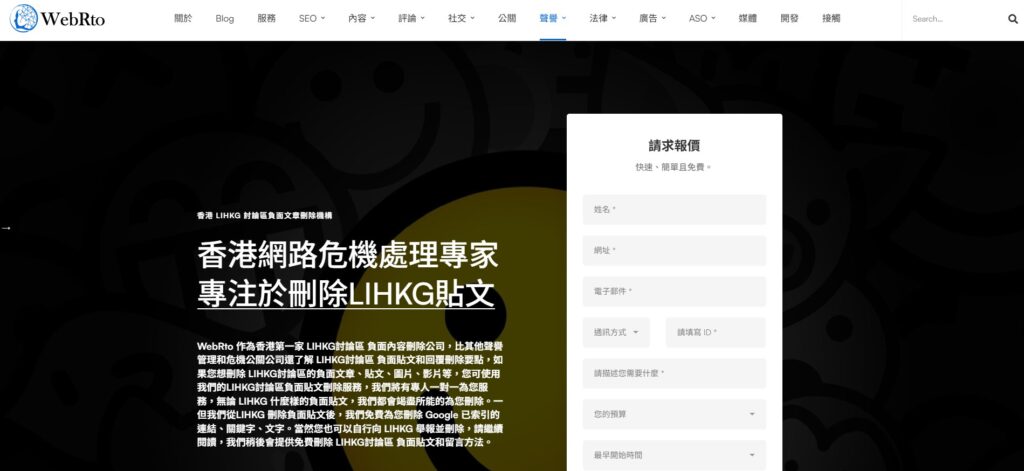This screenshot has height=471, width=1024.
Task: Click the left-edge arrow icon
Action: [x=6, y=228]
